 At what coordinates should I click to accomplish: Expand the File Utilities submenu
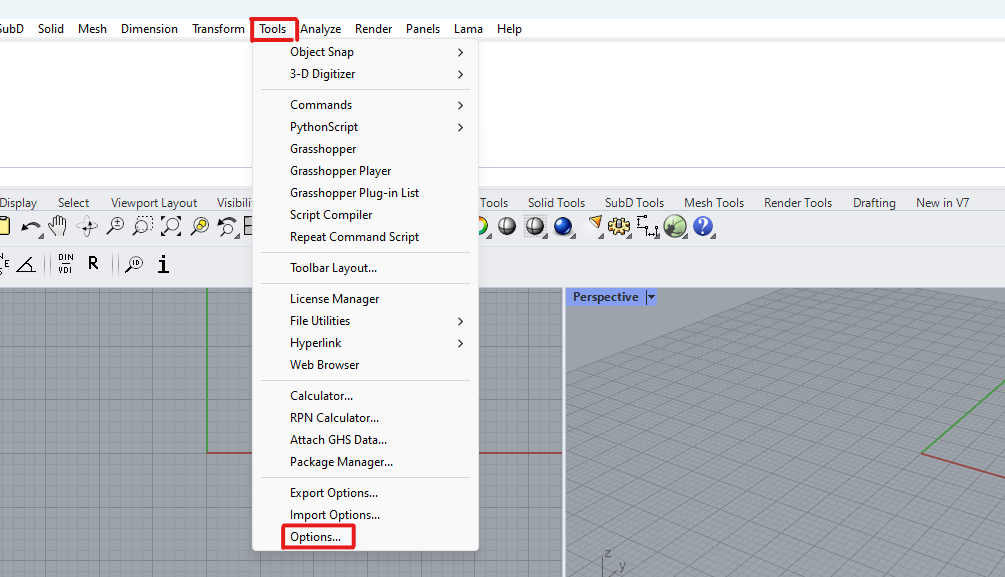(460, 321)
